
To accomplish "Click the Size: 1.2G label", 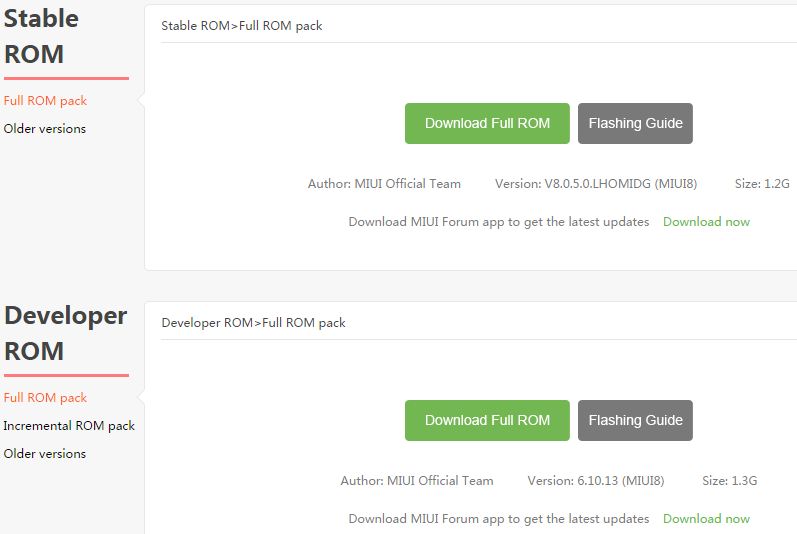I will [x=762, y=184].
